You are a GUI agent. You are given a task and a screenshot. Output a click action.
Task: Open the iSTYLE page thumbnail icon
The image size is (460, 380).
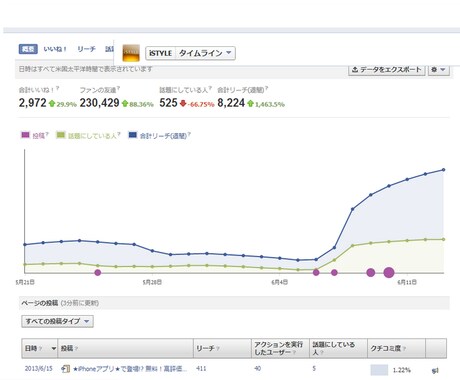pos(131,53)
